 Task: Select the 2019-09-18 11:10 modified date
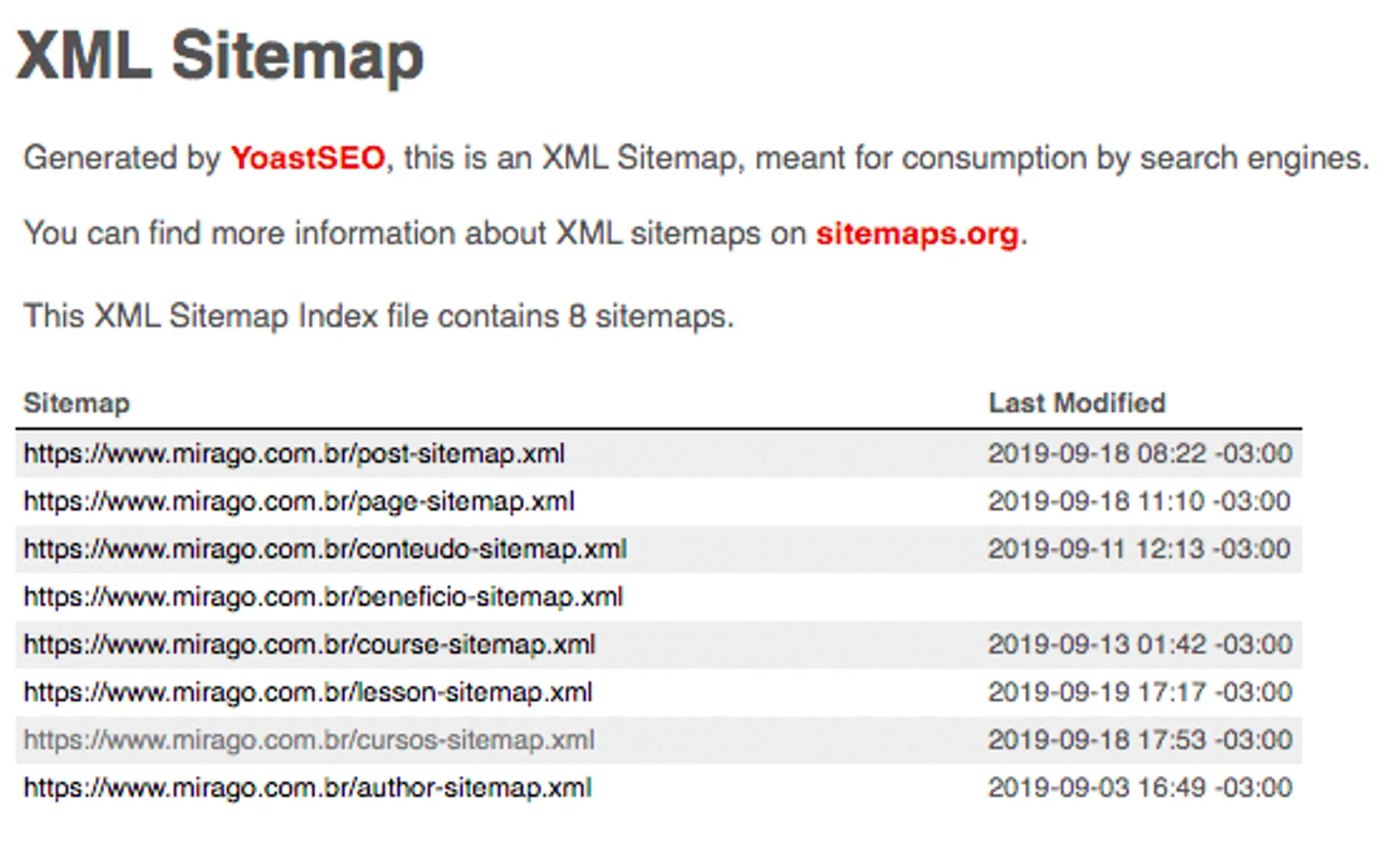[1140, 501]
